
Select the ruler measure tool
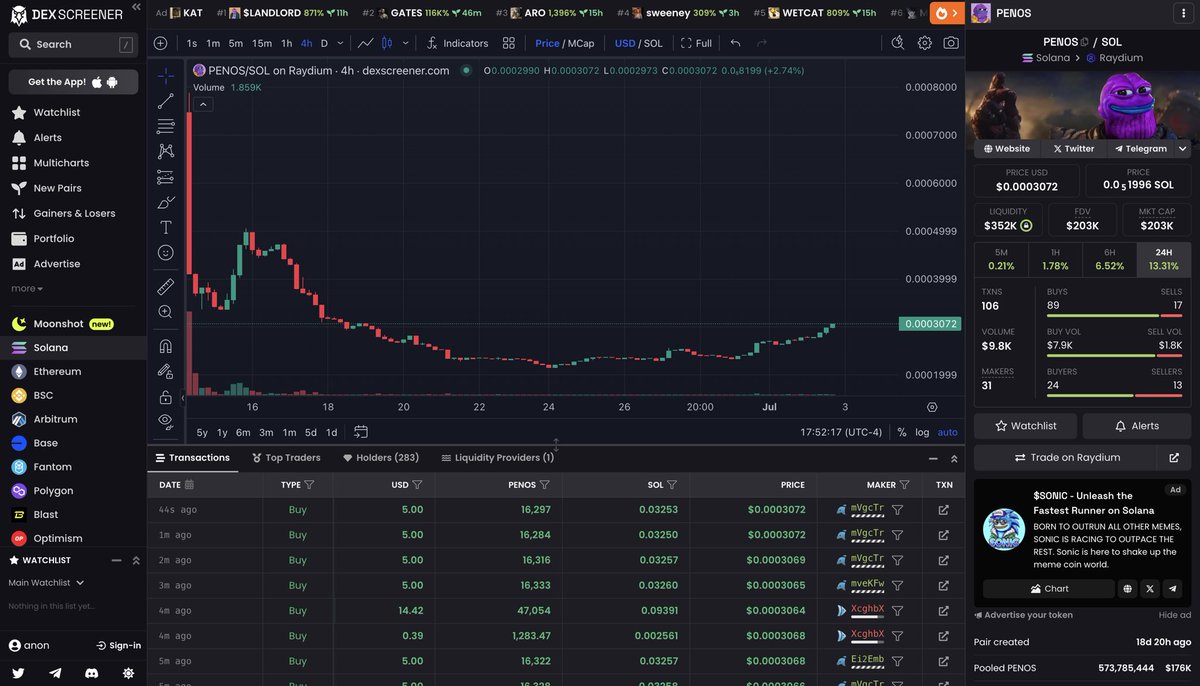tap(166, 286)
